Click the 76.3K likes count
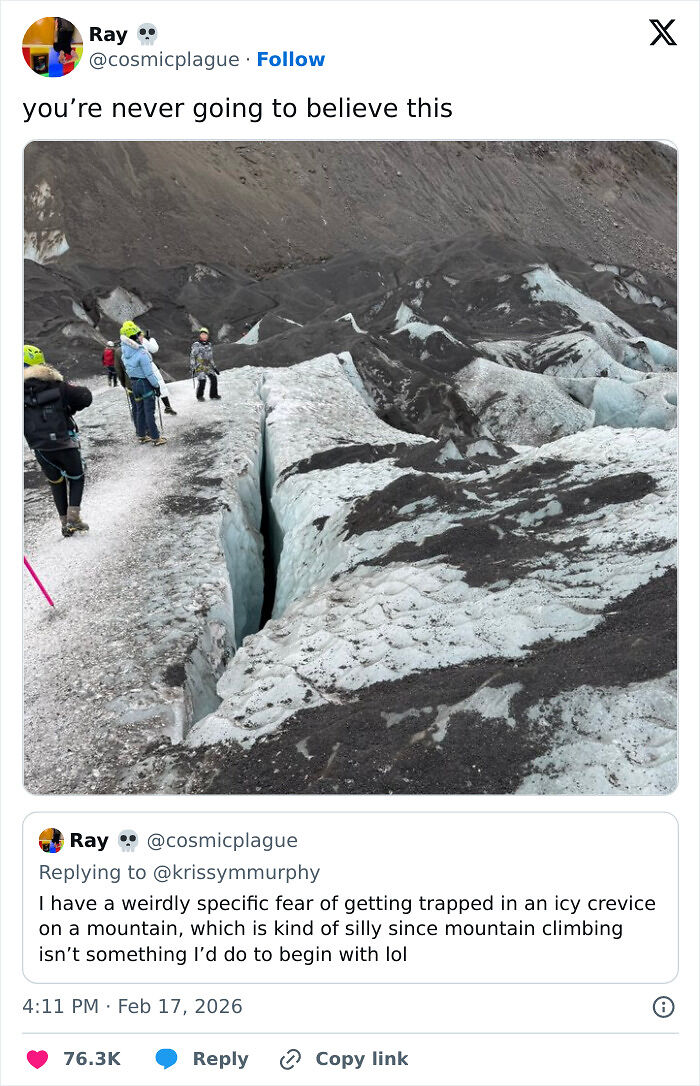Image resolution: width=700 pixels, height=1086 pixels. [92, 1059]
